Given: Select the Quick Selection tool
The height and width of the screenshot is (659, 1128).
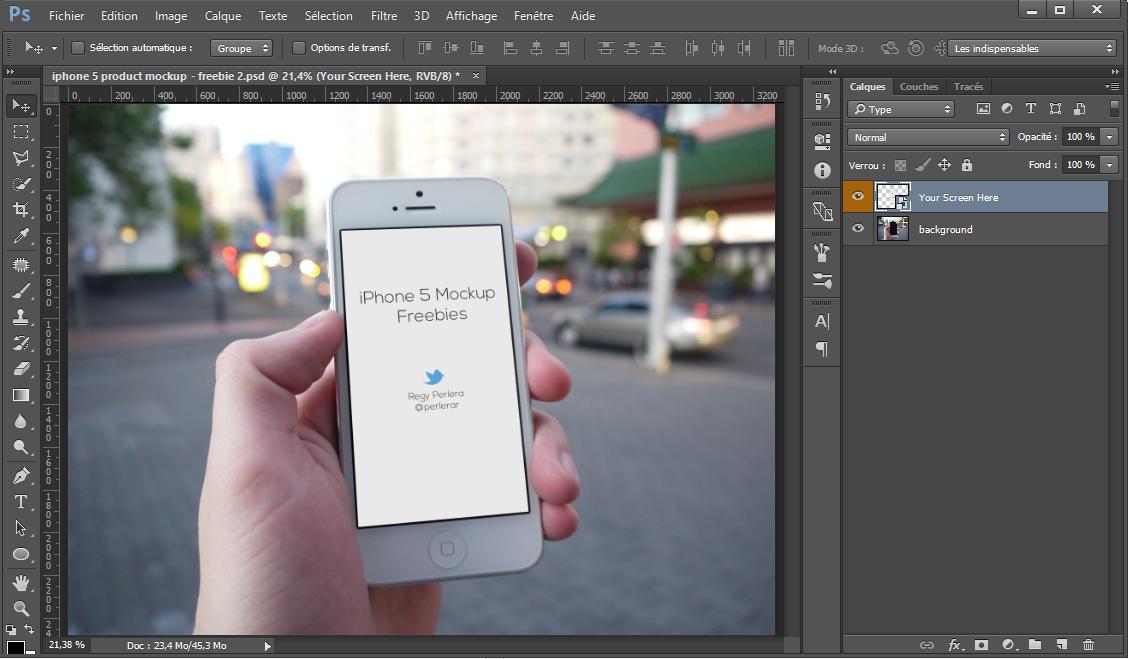Looking at the screenshot, I should pyautogui.click(x=21, y=184).
